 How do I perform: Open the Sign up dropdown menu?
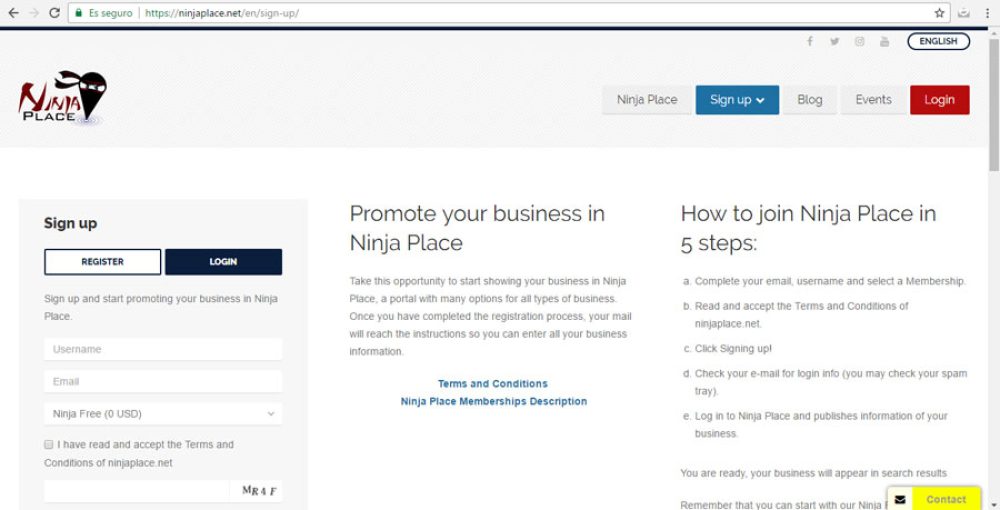tap(737, 100)
